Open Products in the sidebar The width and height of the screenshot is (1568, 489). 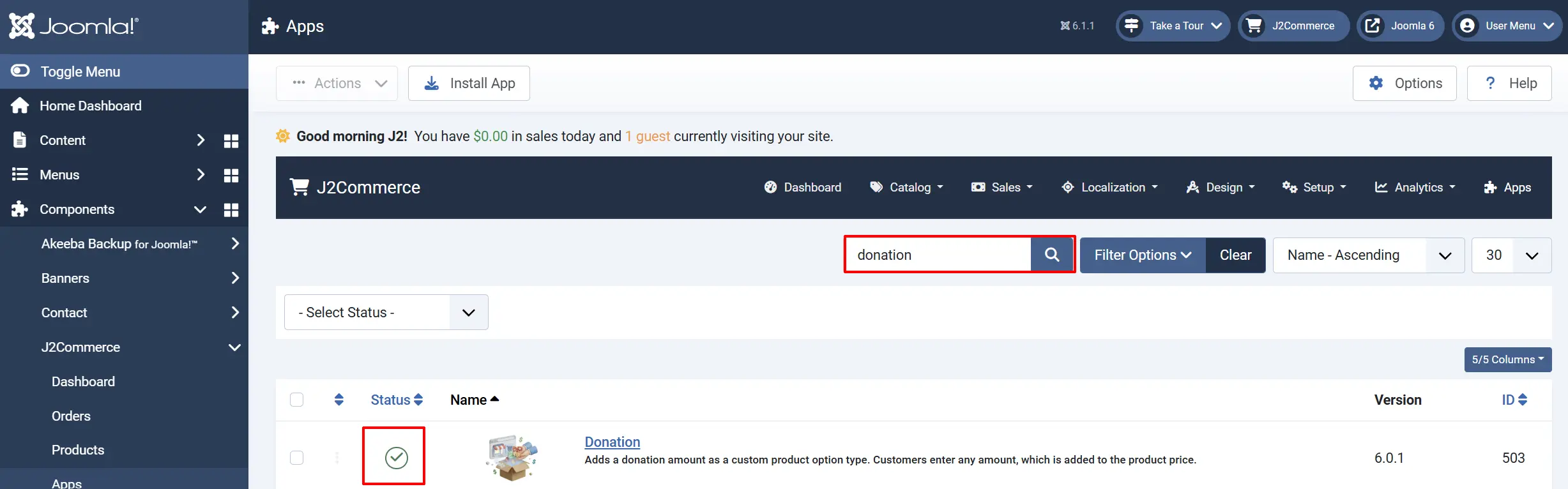[78, 450]
